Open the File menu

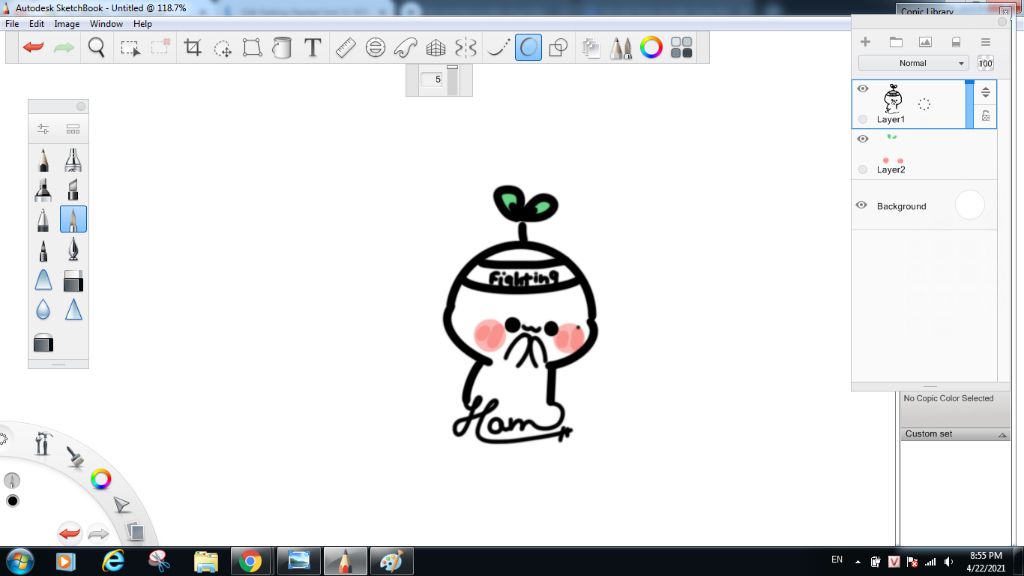[12, 24]
